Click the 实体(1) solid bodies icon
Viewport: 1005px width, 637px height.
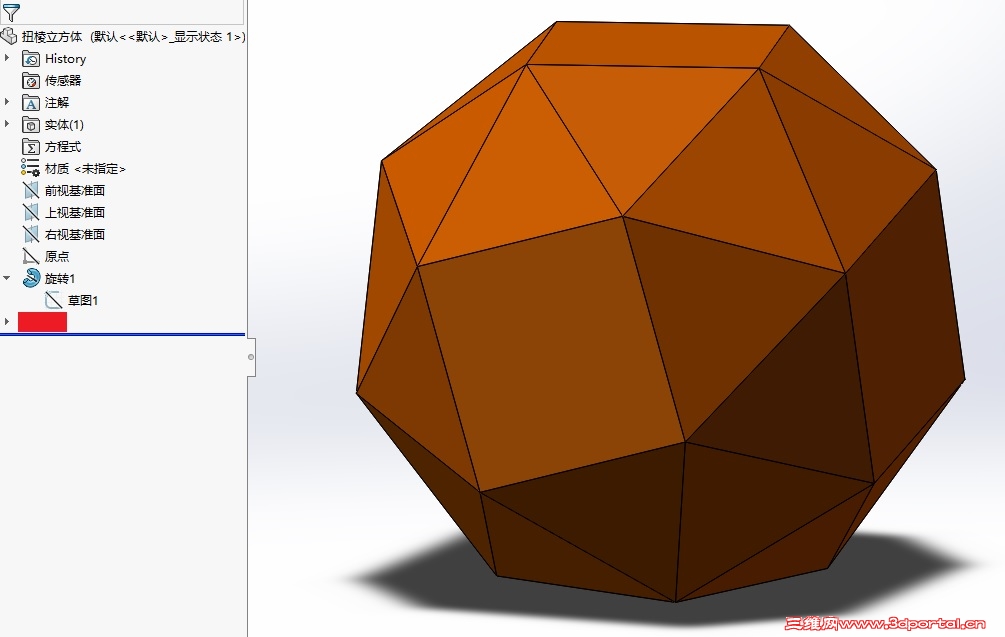tap(31, 124)
